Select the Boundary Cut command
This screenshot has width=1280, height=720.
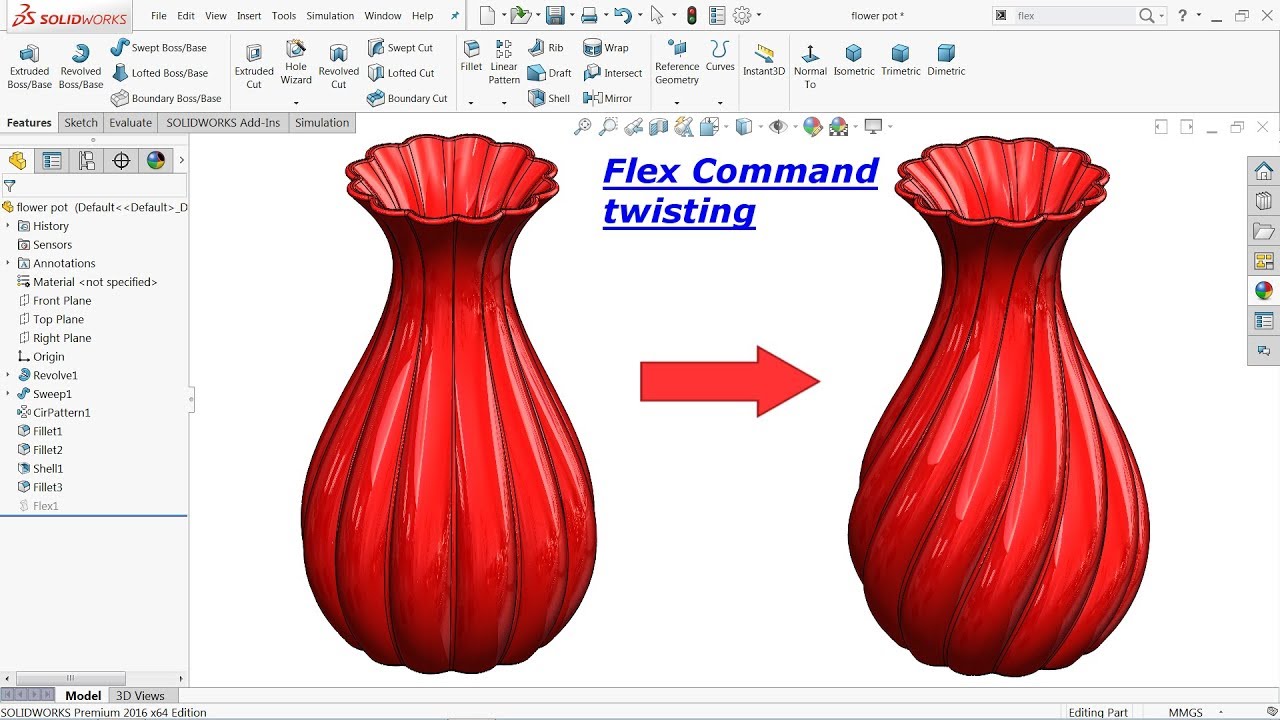[x=407, y=98]
